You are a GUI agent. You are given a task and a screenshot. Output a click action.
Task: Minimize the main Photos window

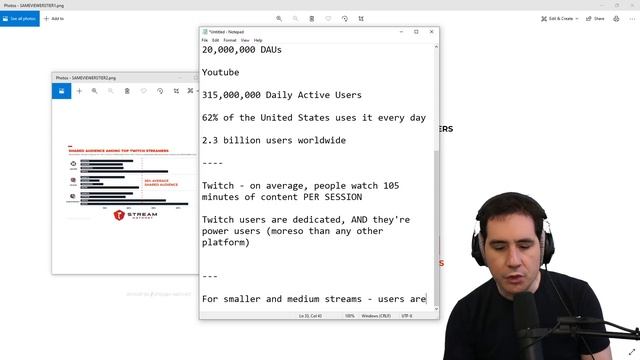(602, 5)
